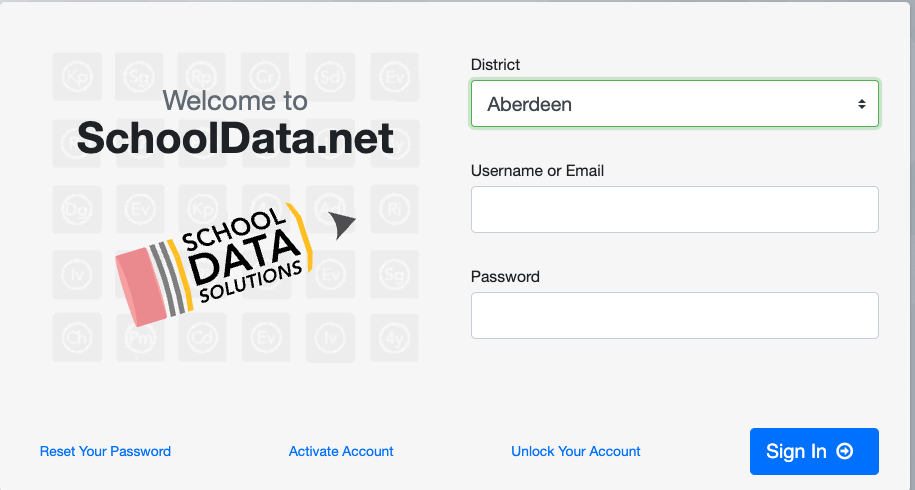The image size is (915, 490).
Task: Click the faded Ri tile icon
Action: (393, 208)
